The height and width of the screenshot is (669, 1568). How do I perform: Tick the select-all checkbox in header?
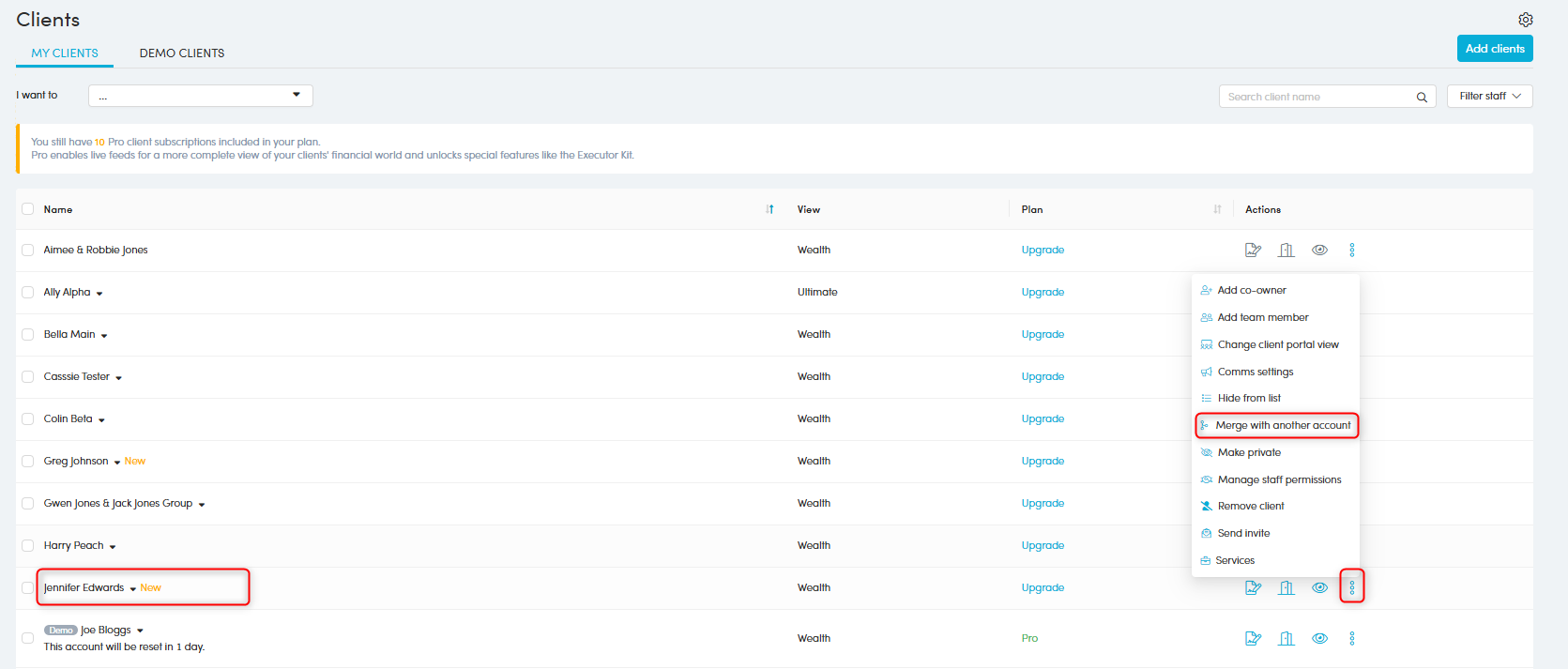28,209
